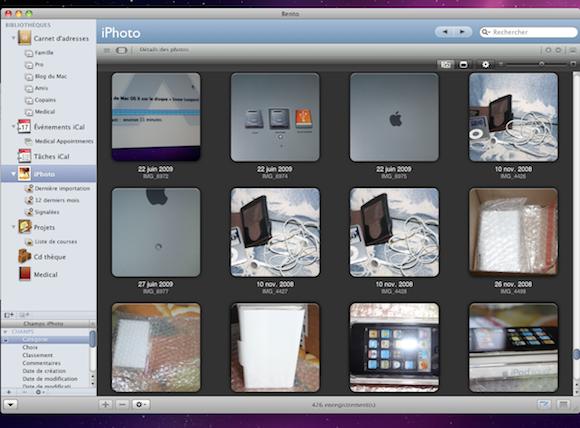Switch to form view icon in navigation bar
The height and width of the screenshot is (428, 580).
coord(121,50)
